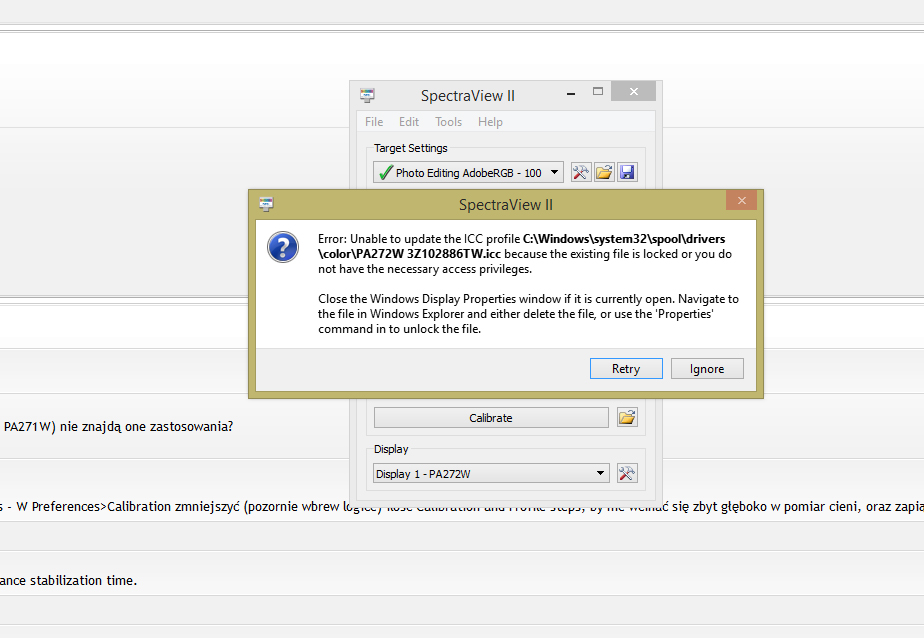
Task: Click the Ignore button in error dialog
Action: 707,369
